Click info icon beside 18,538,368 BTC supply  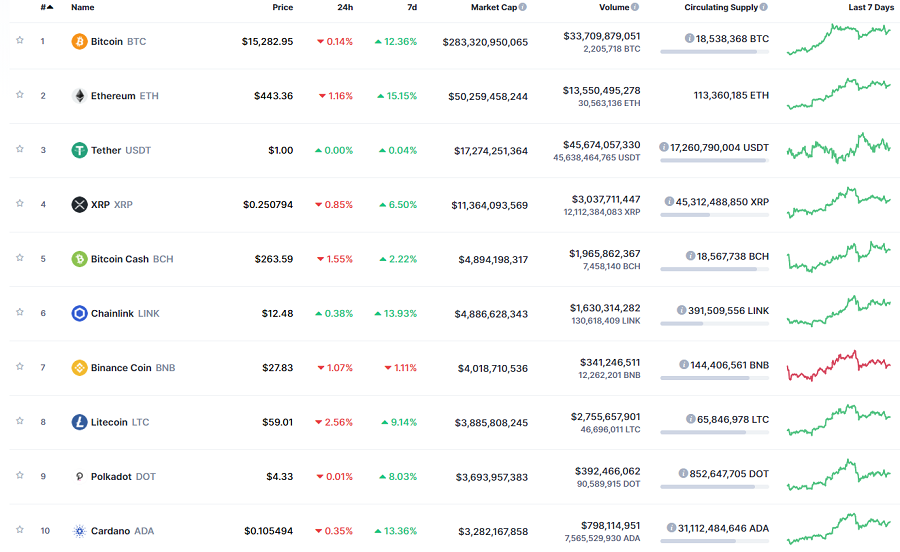(689, 38)
